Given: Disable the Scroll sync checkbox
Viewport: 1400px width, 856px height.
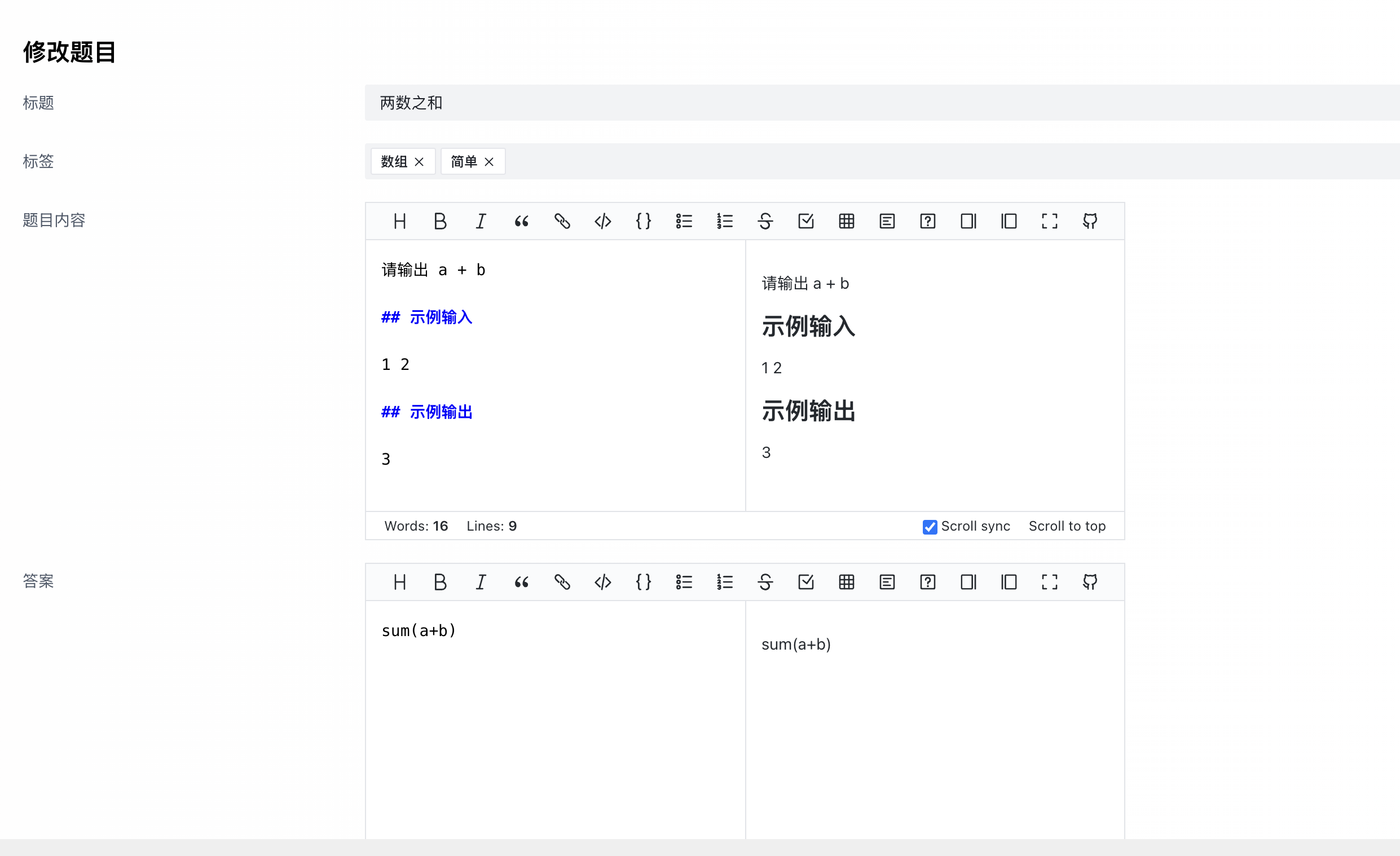Looking at the screenshot, I should point(930,527).
